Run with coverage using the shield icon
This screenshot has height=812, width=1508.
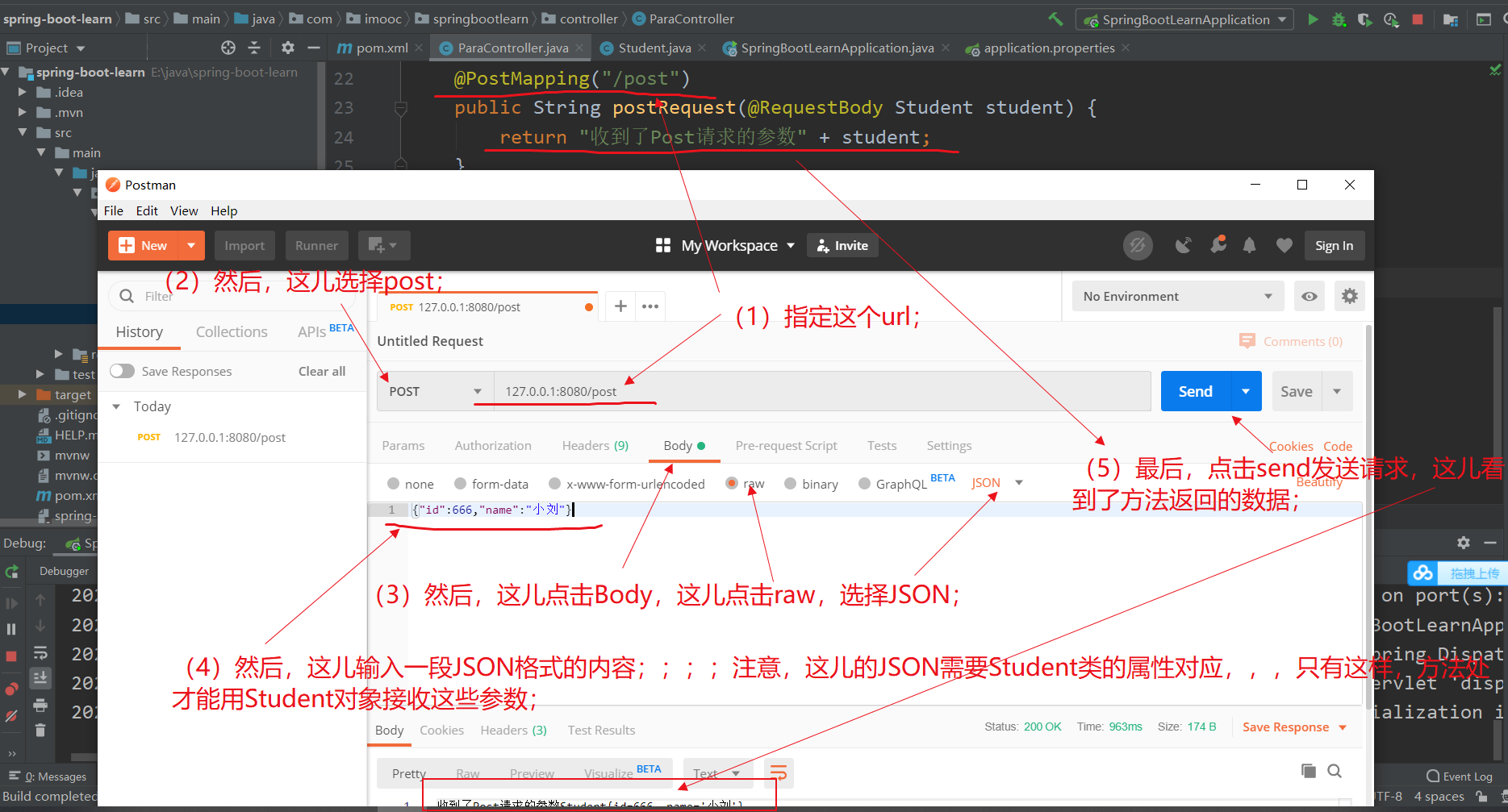pyautogui.click(x=1365, y=19)
